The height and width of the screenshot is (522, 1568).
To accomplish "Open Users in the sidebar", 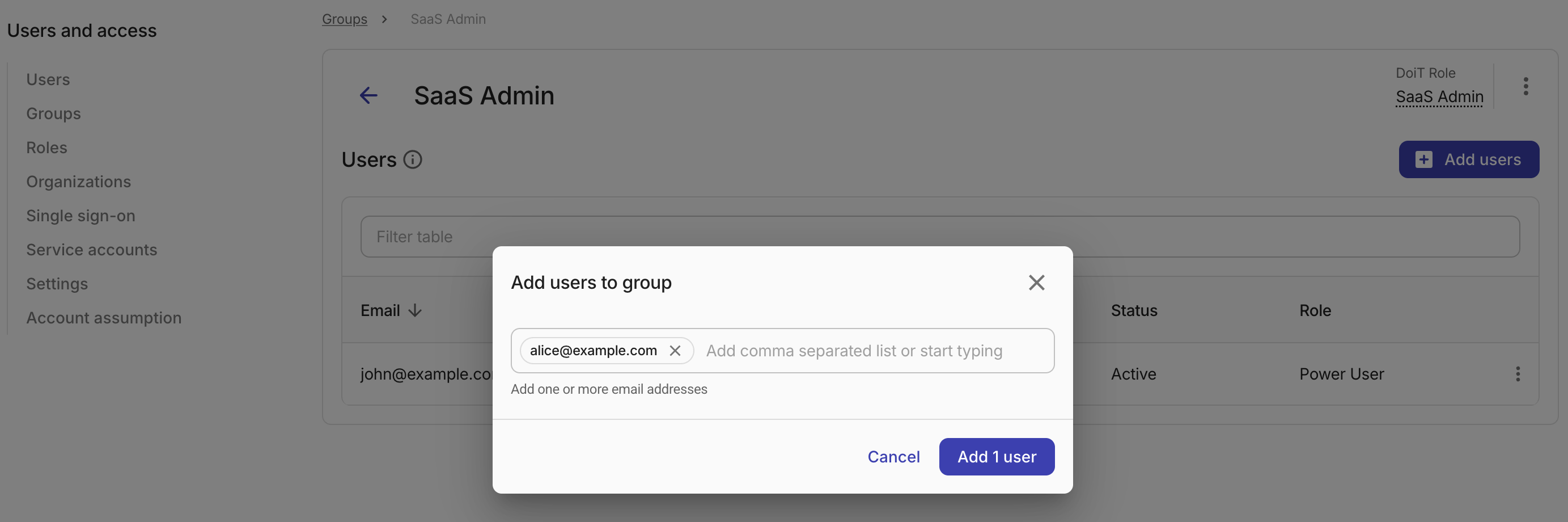I will [x=48, y=80].
